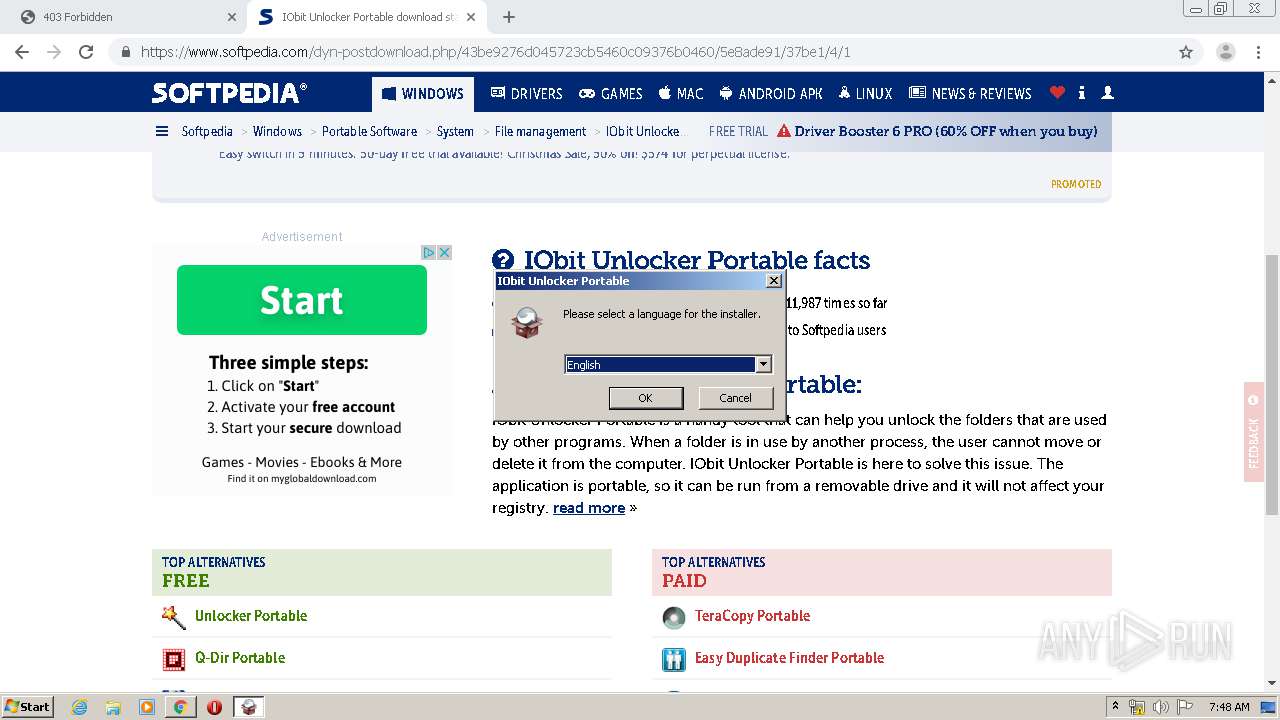The image size is (1280, 720).
Task: Click the address bar URL
Action: 496,52
